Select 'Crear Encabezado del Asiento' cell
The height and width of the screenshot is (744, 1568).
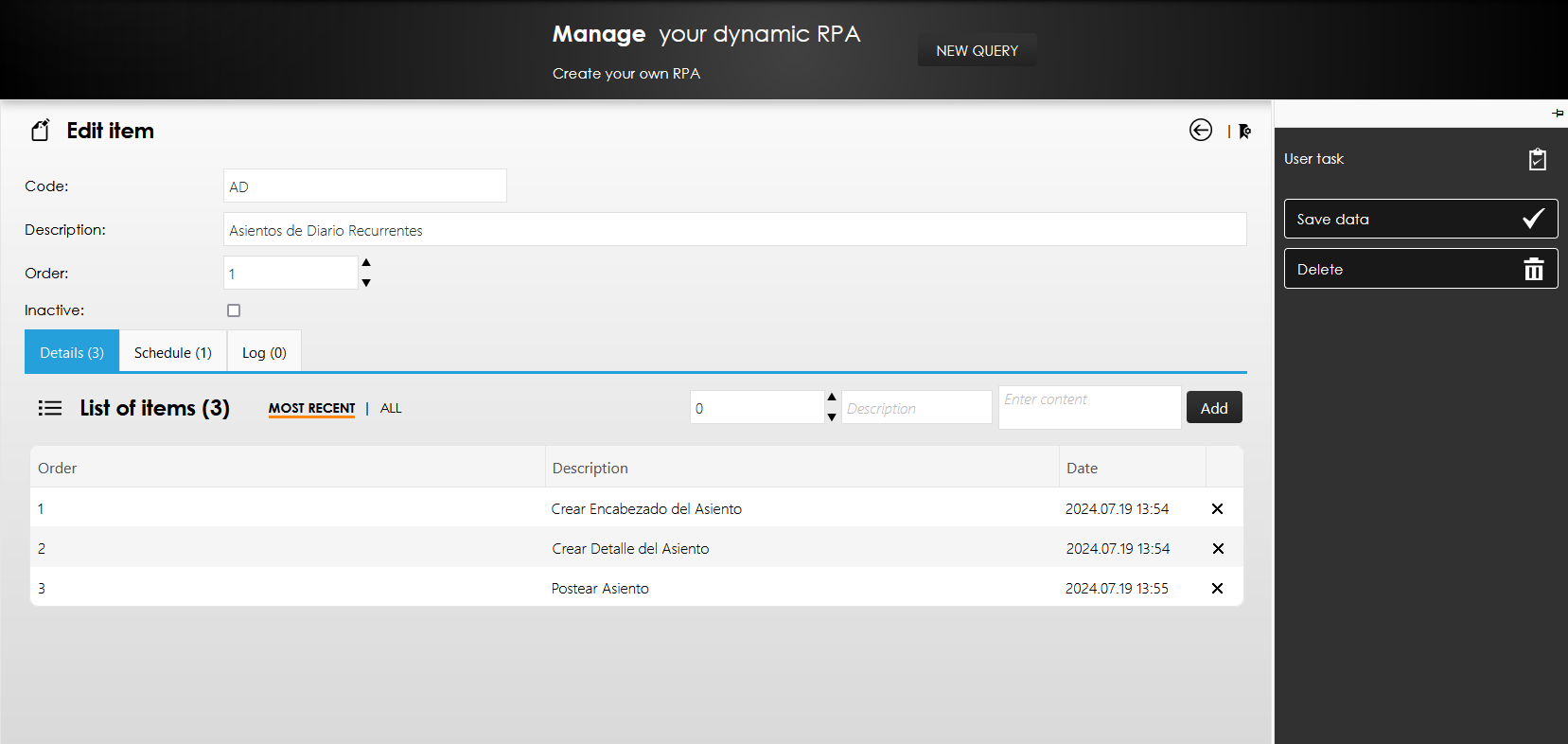[x=646, y=509]
